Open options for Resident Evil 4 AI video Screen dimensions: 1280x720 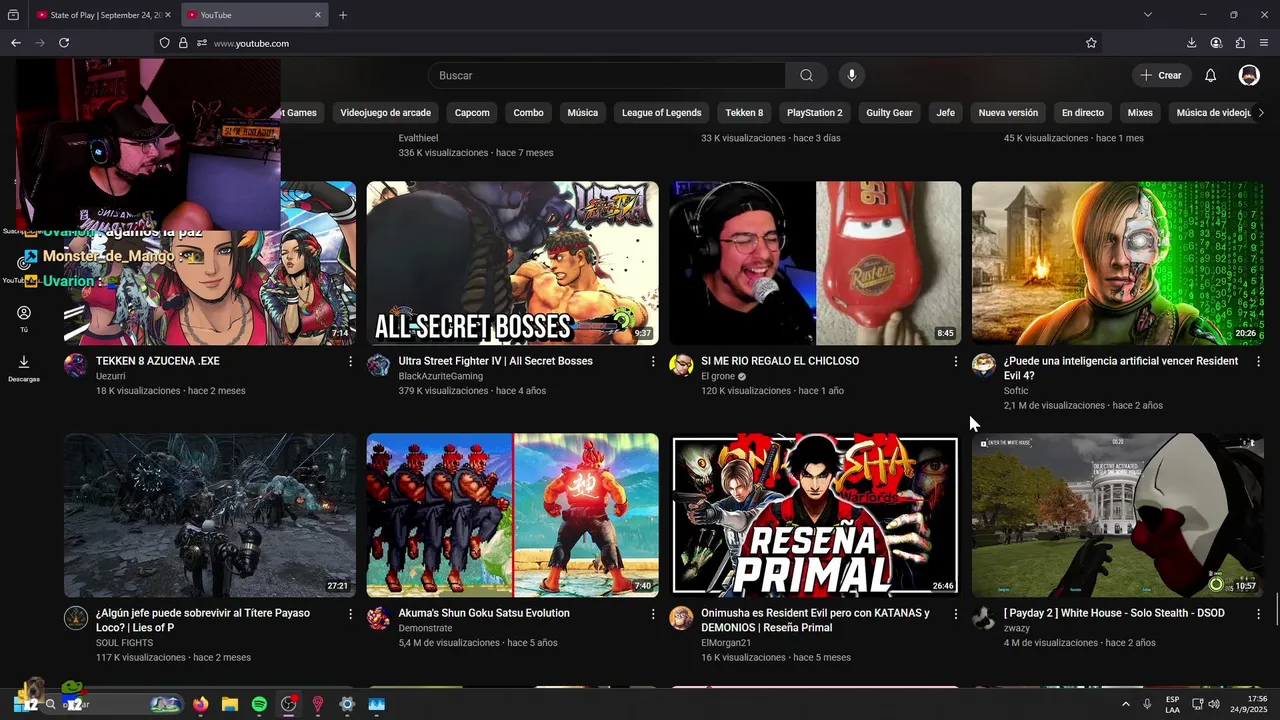pyautogui.click(x=1258, y=361)
